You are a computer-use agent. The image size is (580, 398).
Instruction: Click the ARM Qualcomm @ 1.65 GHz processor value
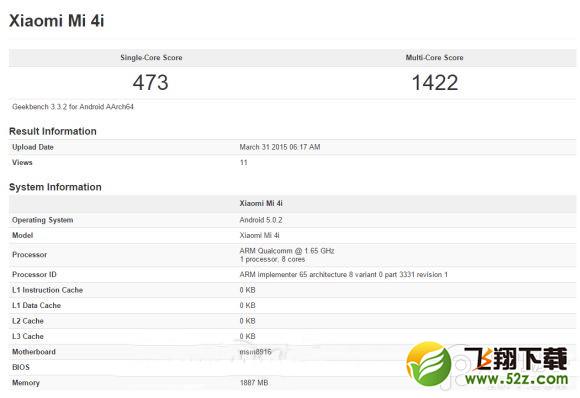287,251
